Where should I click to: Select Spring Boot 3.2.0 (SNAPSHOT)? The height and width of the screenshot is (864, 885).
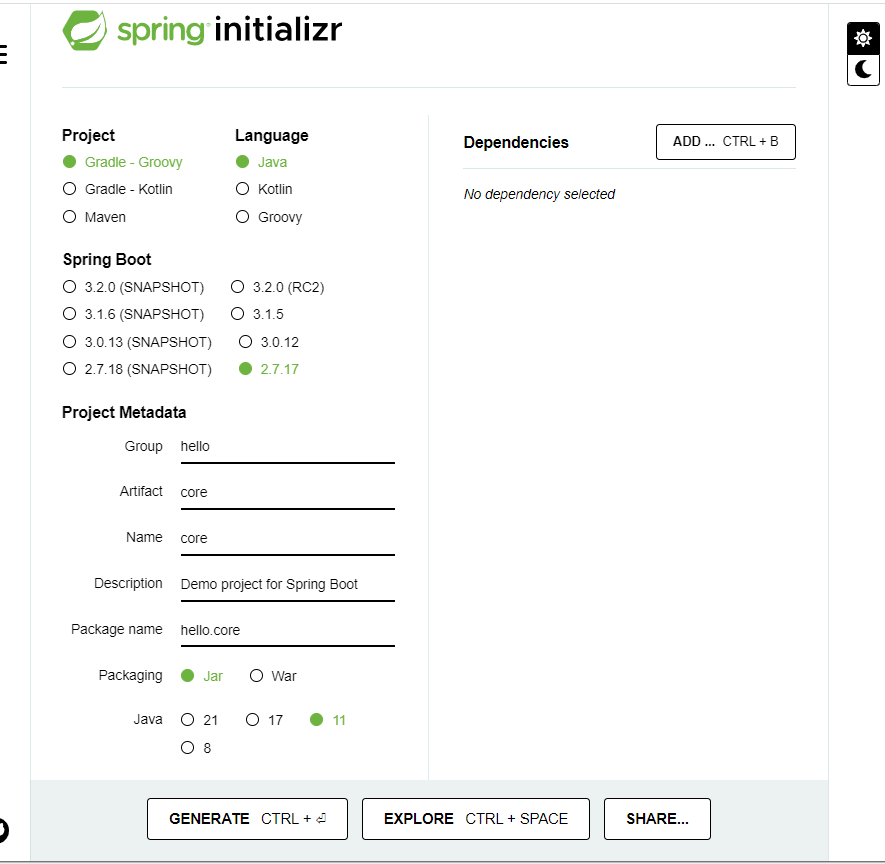[133, 287]
